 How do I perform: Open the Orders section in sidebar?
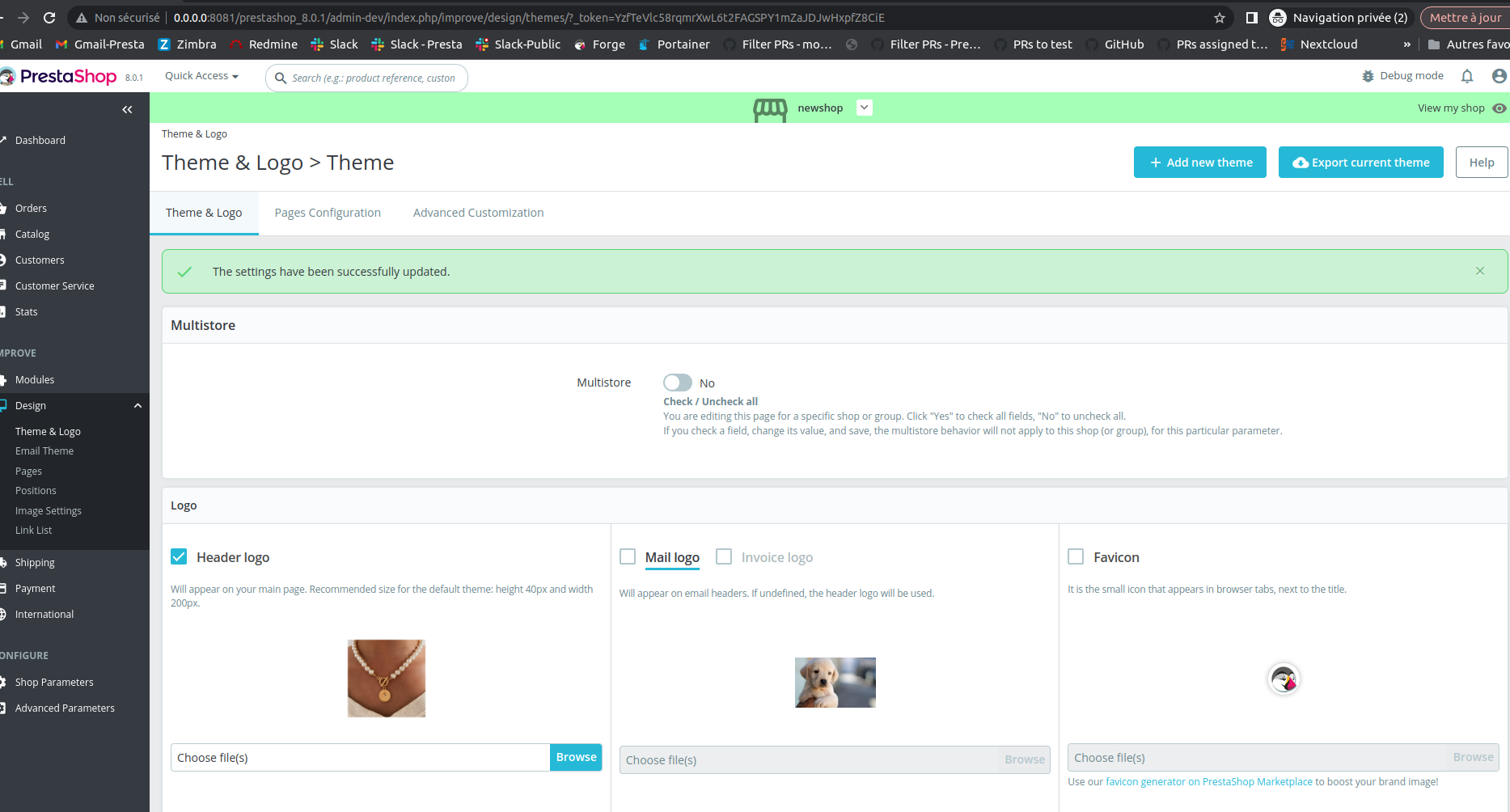[32, 208]
